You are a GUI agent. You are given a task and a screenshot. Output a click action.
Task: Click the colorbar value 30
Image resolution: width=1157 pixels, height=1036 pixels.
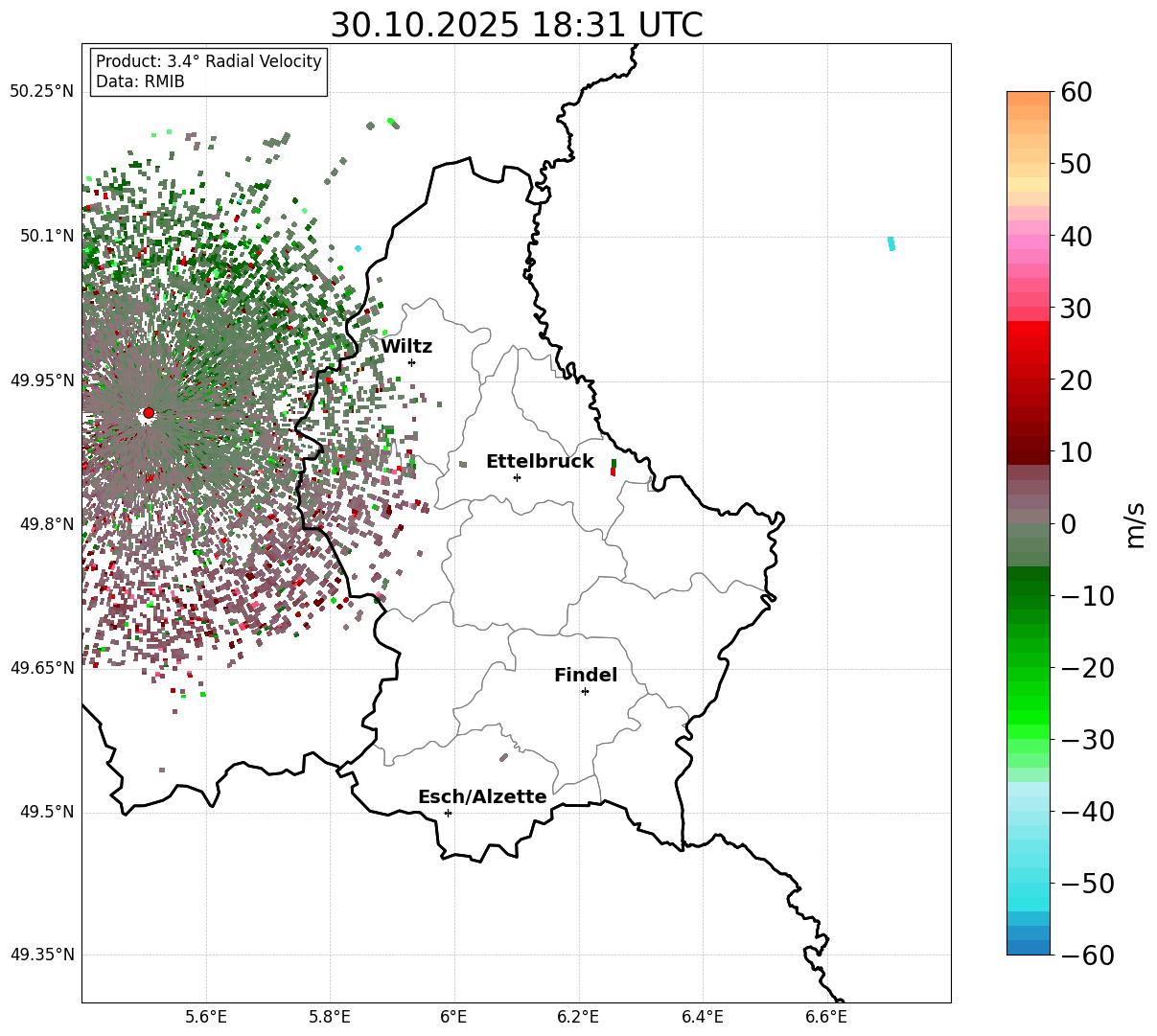(1075, 309)
